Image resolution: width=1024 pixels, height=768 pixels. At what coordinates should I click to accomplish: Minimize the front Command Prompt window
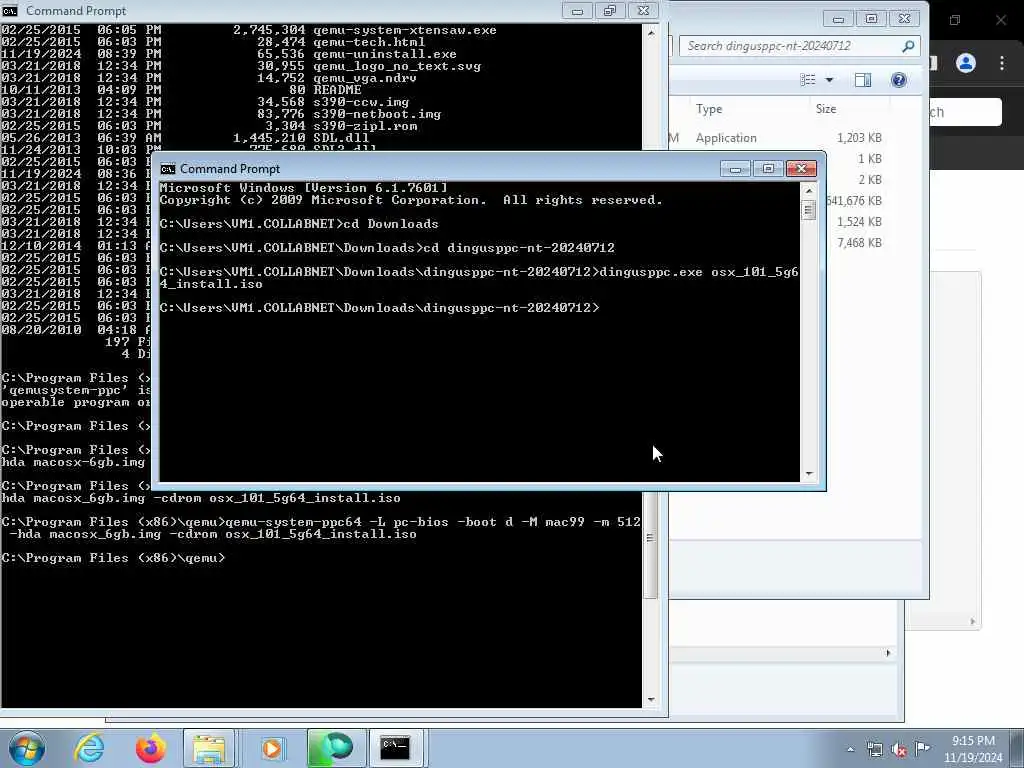tap(735, 169)
